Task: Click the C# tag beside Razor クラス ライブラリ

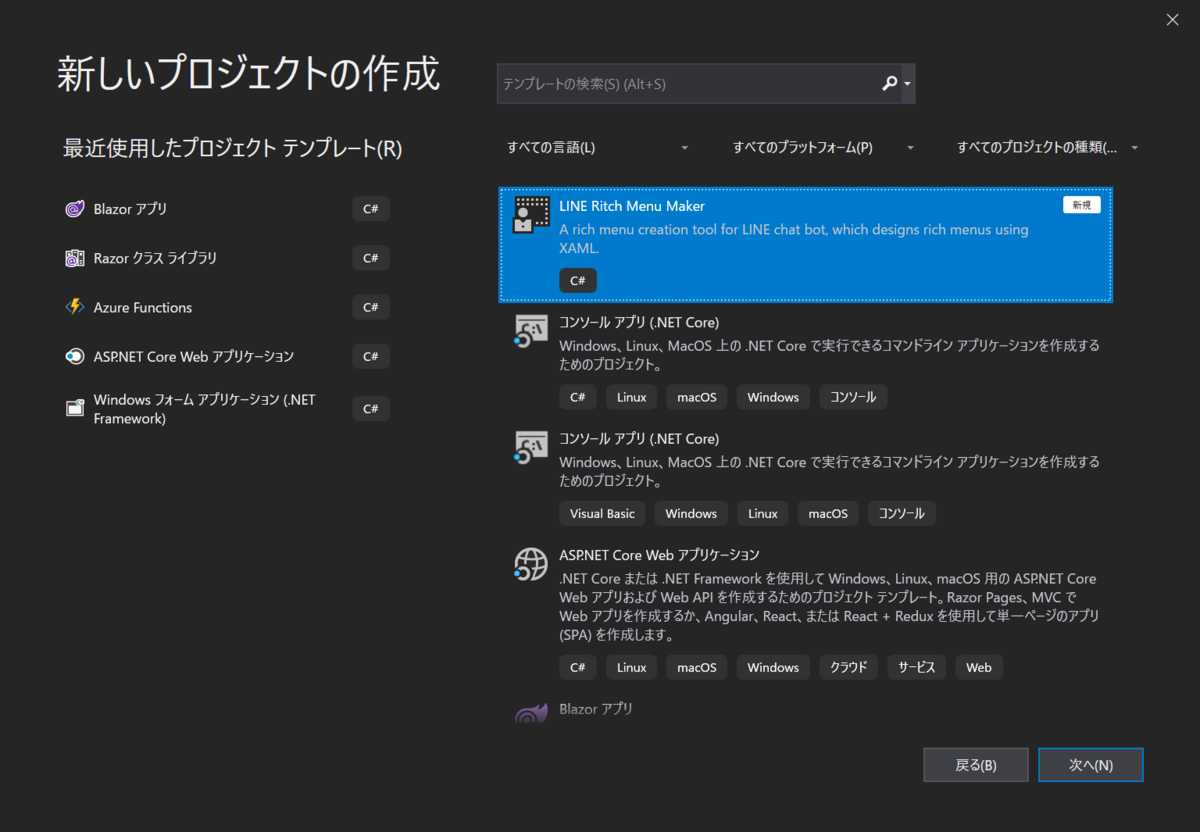Action: [371, 258]
